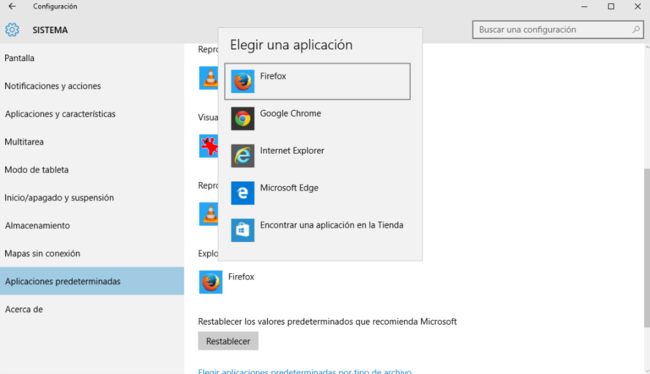
Task: Select the Firefox icon in the app chooser
Action: [243, 81]
